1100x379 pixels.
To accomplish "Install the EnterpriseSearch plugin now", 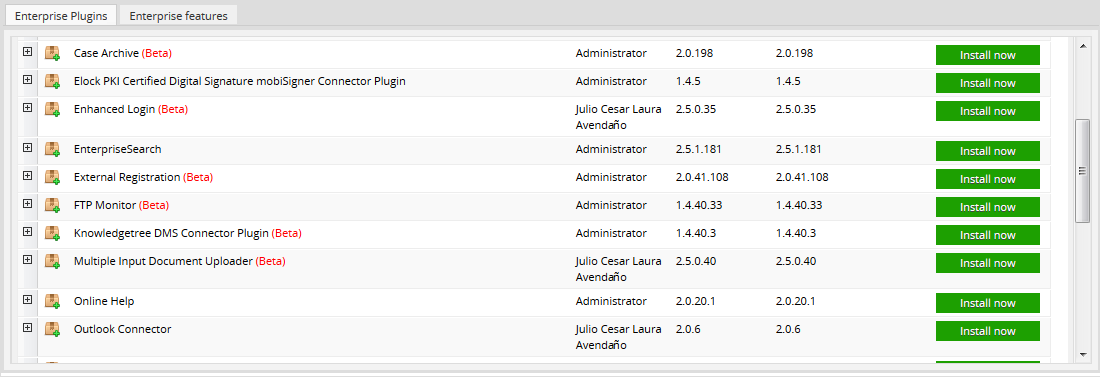I will click(x=988, y=151).
